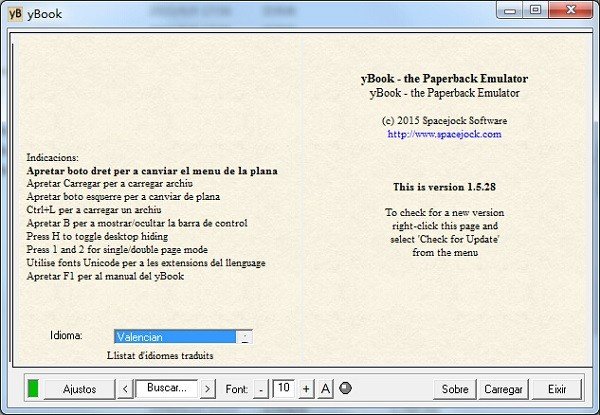
Task: Close the yBook window
Action: tap(571, 10)
